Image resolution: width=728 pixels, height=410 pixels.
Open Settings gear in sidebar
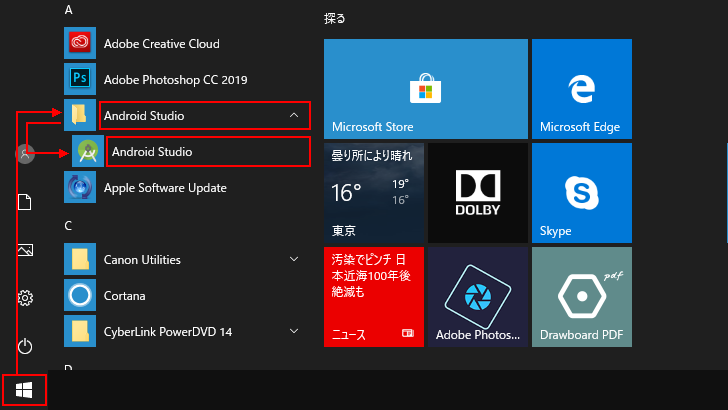pos(25,298)
